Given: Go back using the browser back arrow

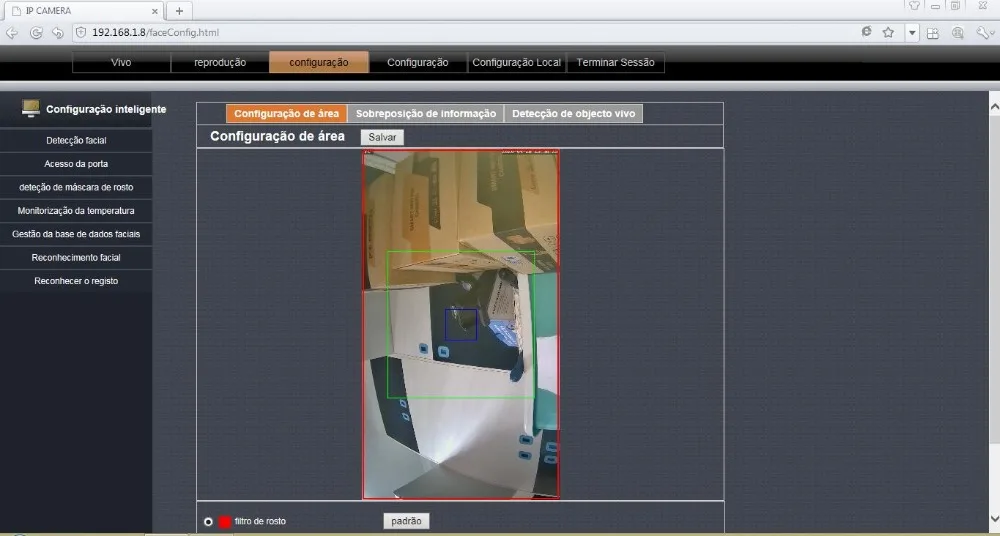Looking at the screenshot, I should 11,33.
